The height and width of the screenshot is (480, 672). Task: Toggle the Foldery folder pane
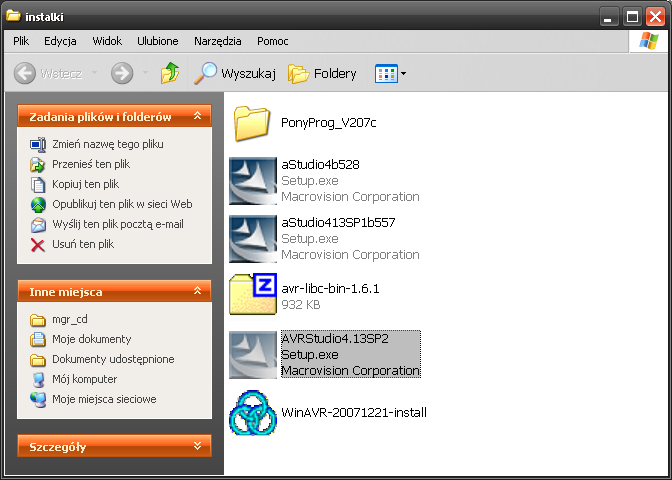[322, 73]
